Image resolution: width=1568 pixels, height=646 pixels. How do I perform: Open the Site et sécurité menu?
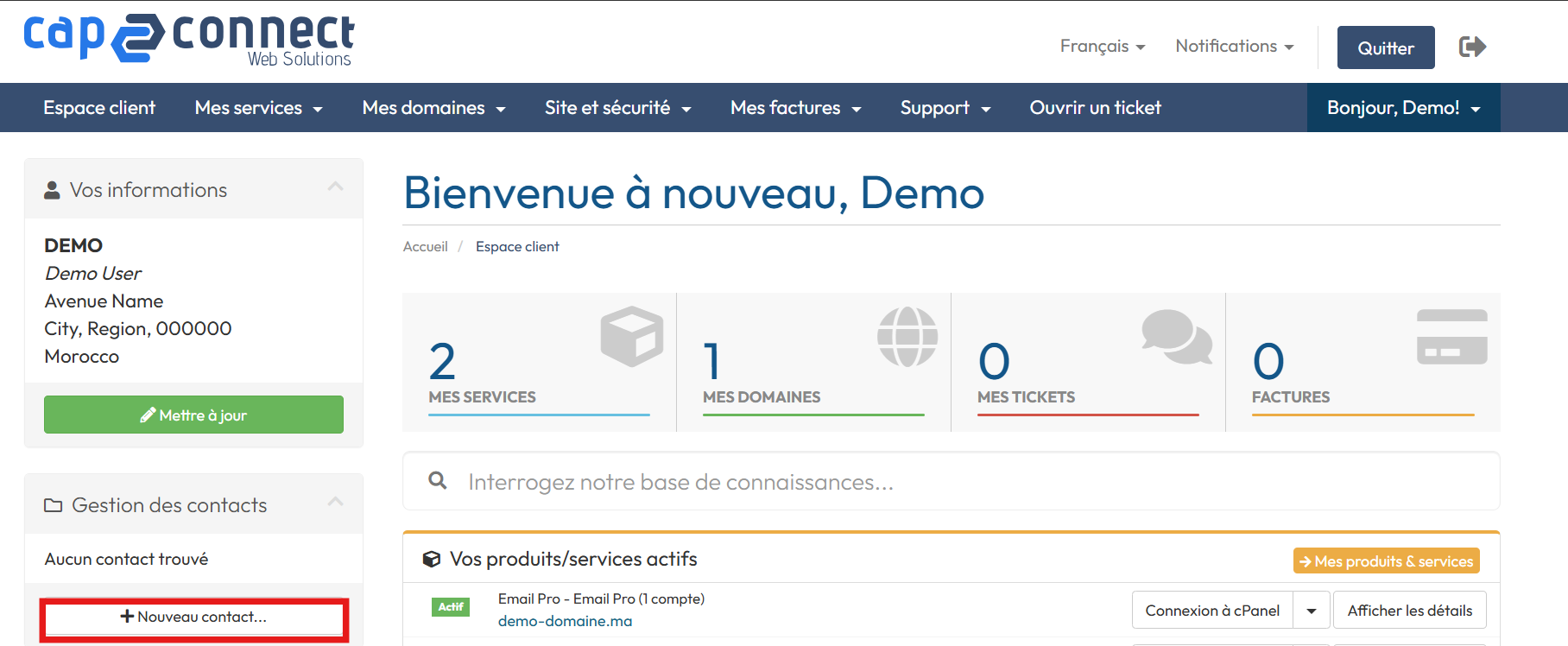[x=617, y=108]
